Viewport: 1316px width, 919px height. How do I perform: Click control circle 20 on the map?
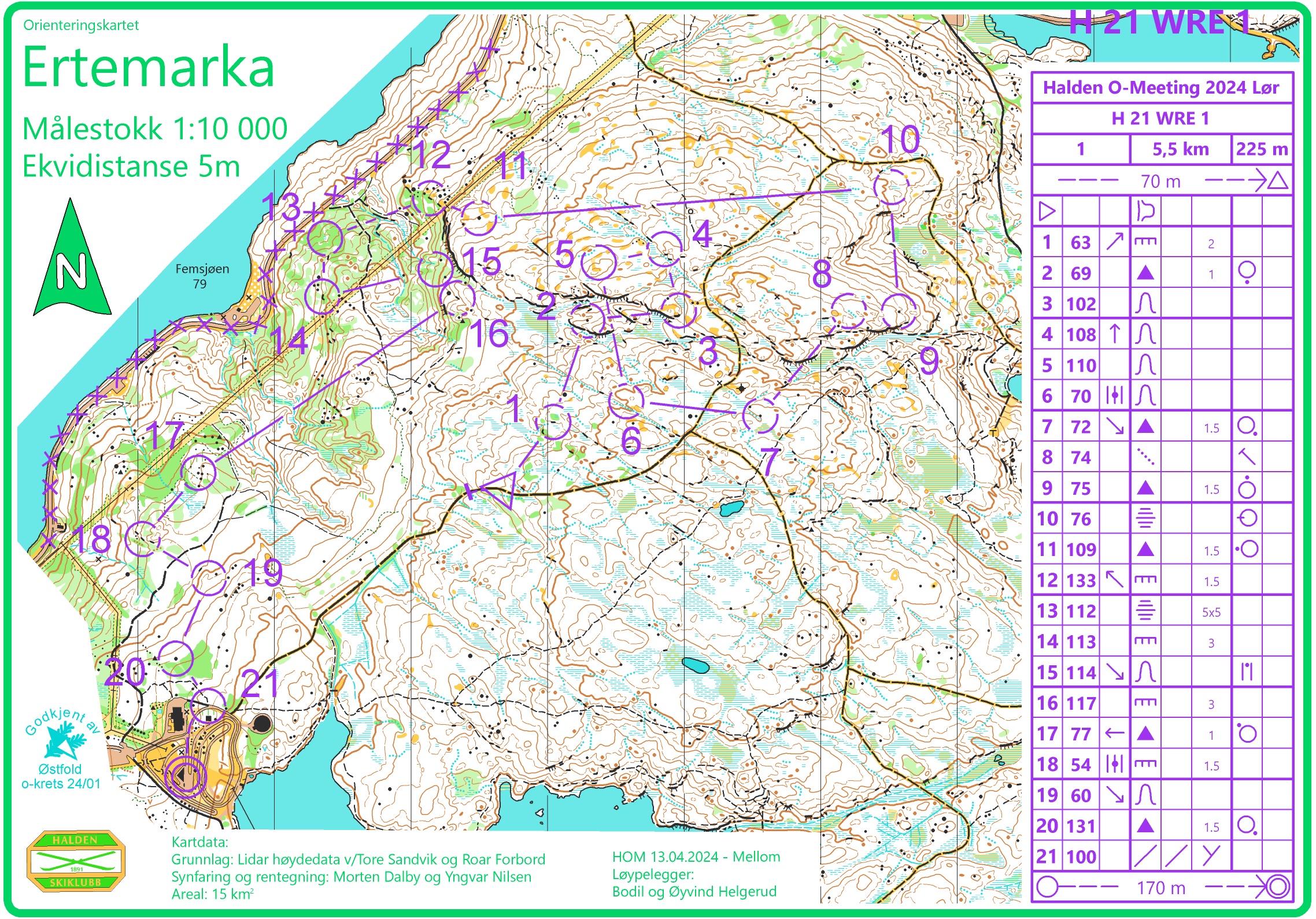tap(175, 658)
